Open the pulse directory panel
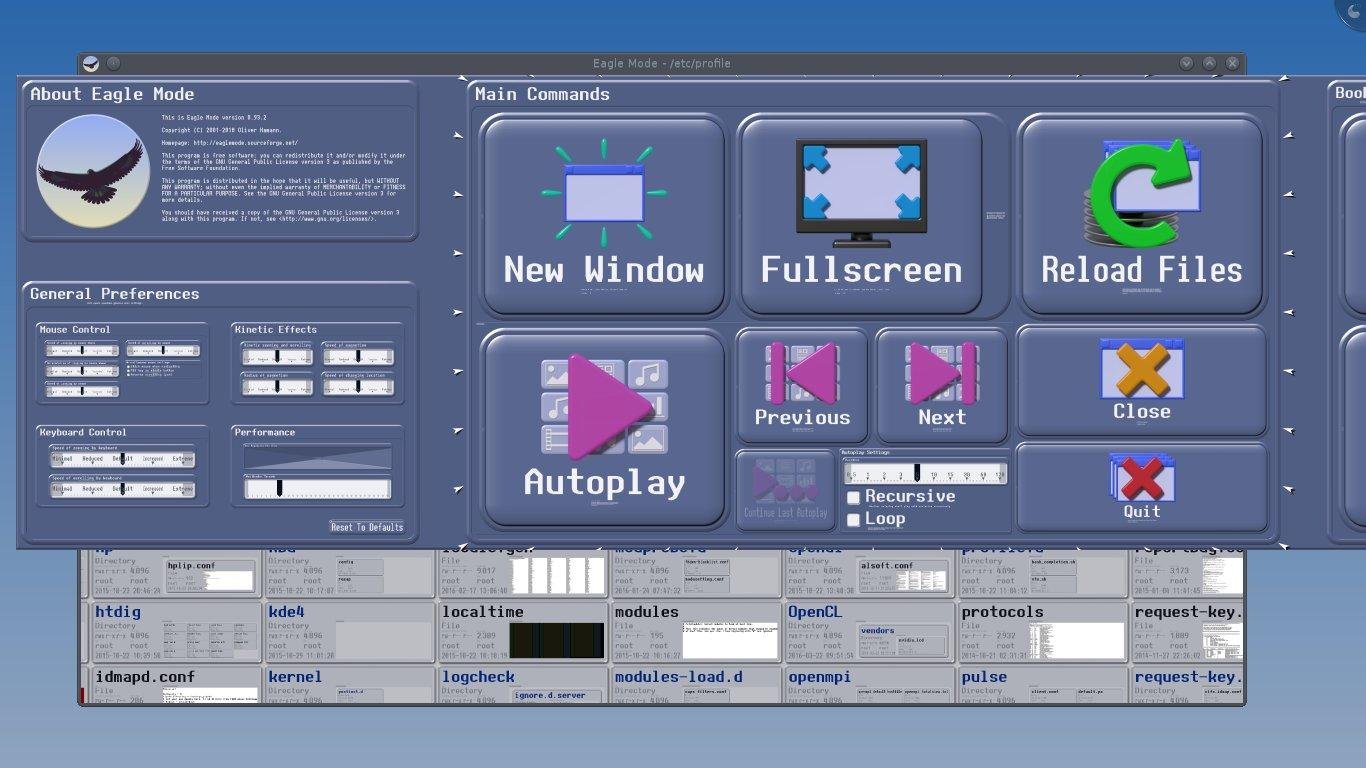Screen dimensions: 1366x768 [1042, 686]
